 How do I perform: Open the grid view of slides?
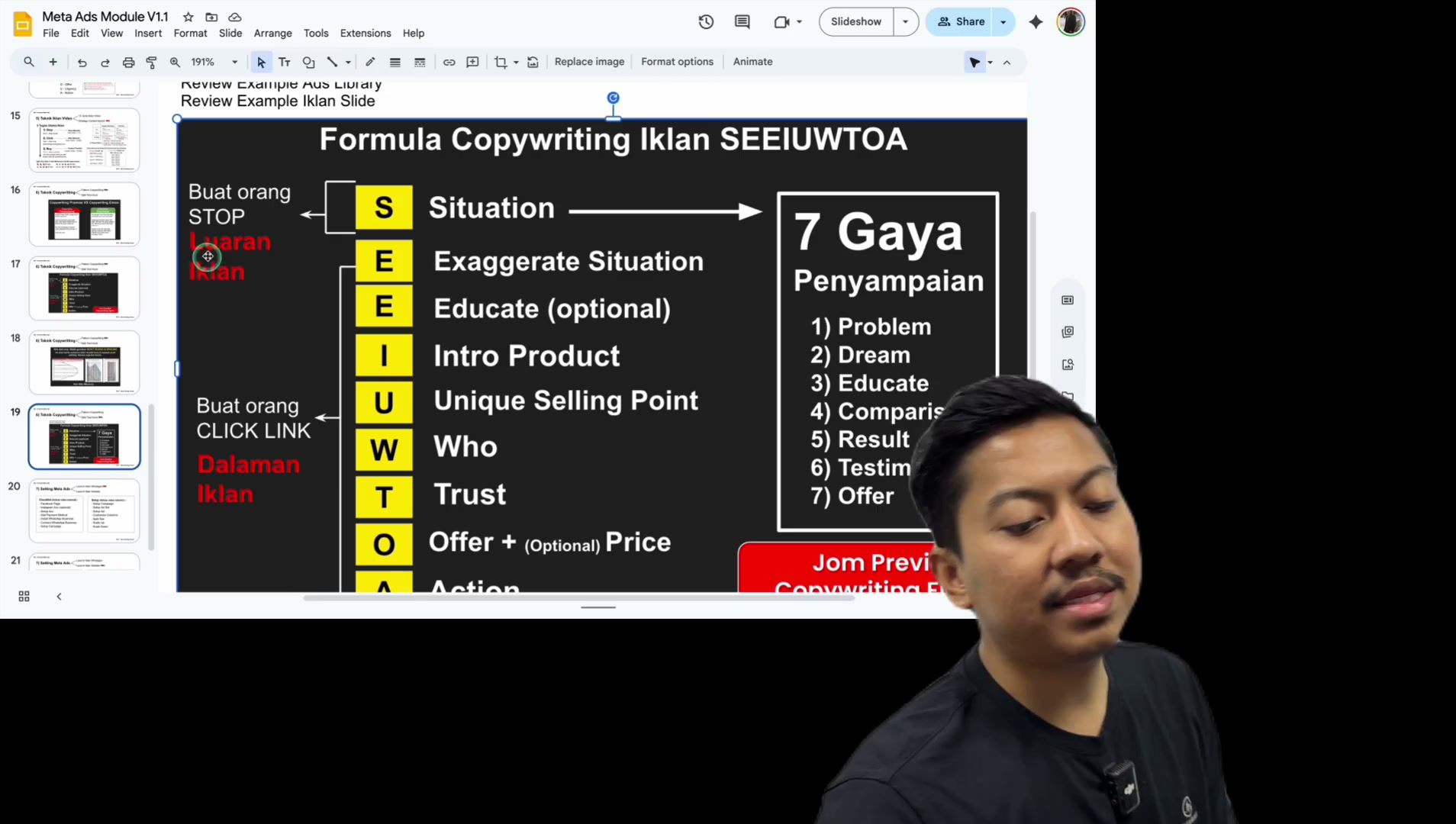pos(24,597)
